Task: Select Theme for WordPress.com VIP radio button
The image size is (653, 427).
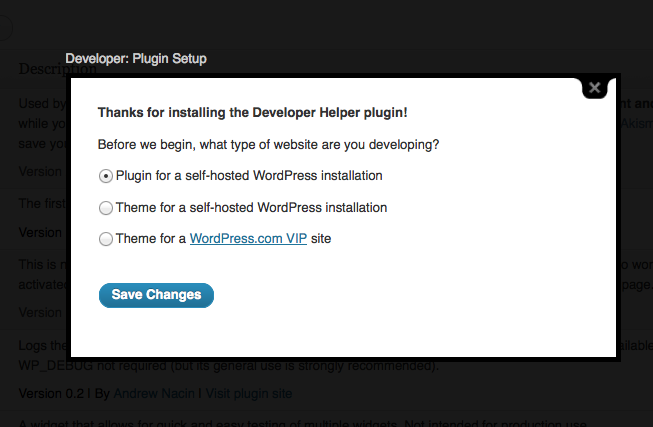Action: click(x=106, y=239)
